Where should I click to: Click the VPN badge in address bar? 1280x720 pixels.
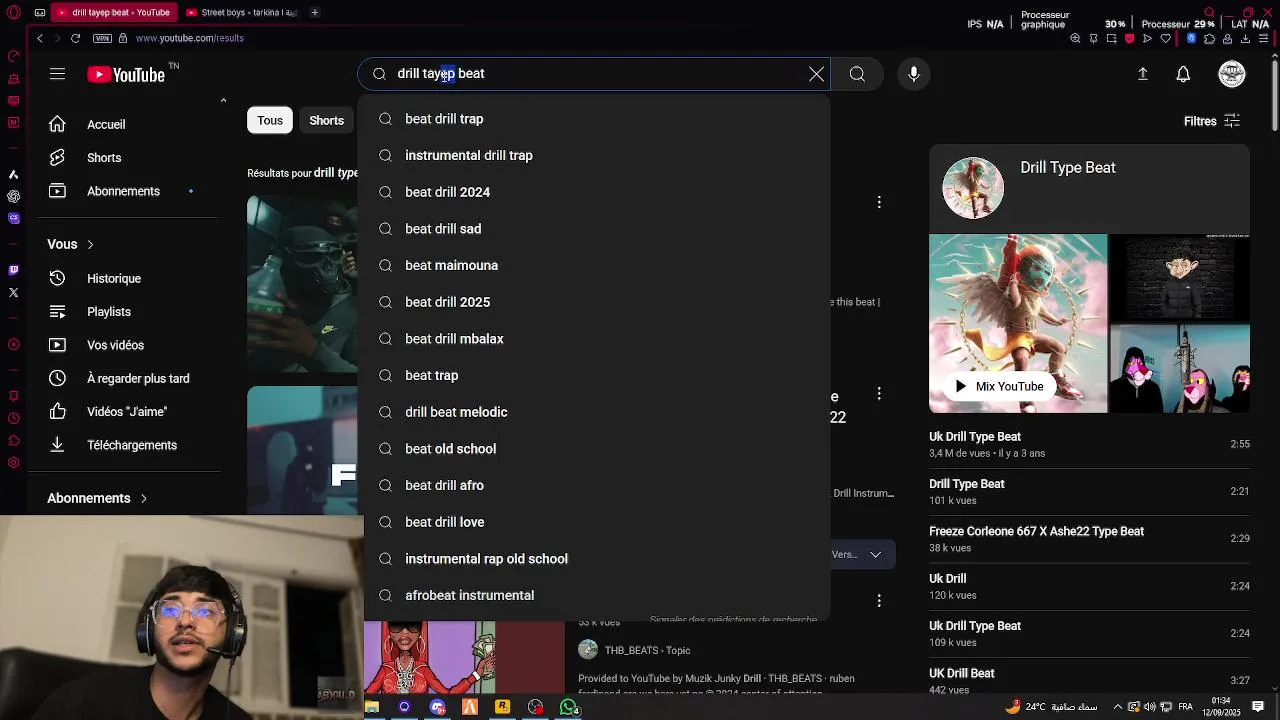pyautogui.click(x=102, y=38)
